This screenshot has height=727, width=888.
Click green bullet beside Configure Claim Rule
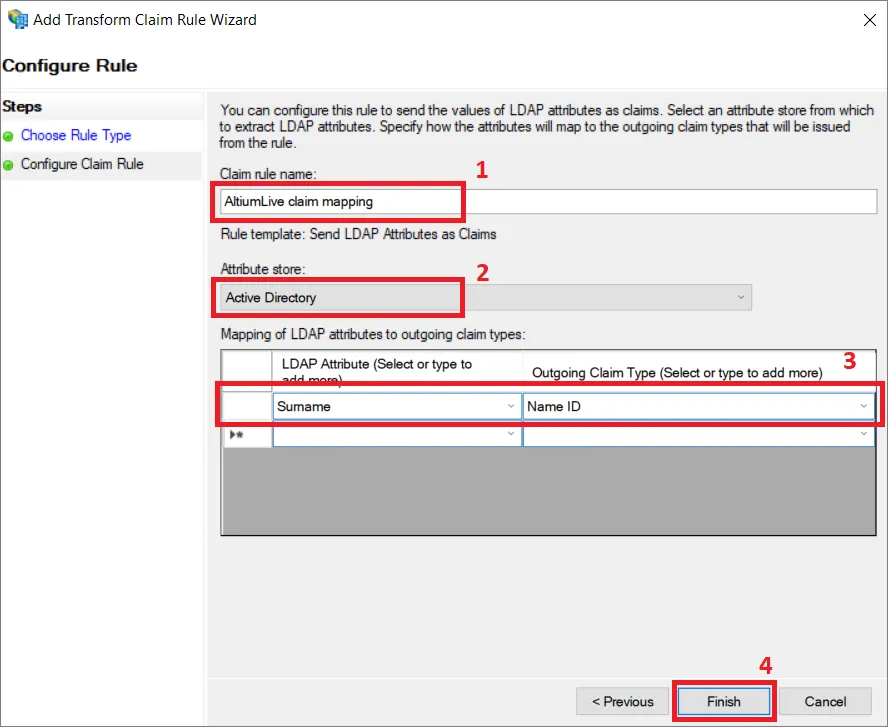[9, 165]
